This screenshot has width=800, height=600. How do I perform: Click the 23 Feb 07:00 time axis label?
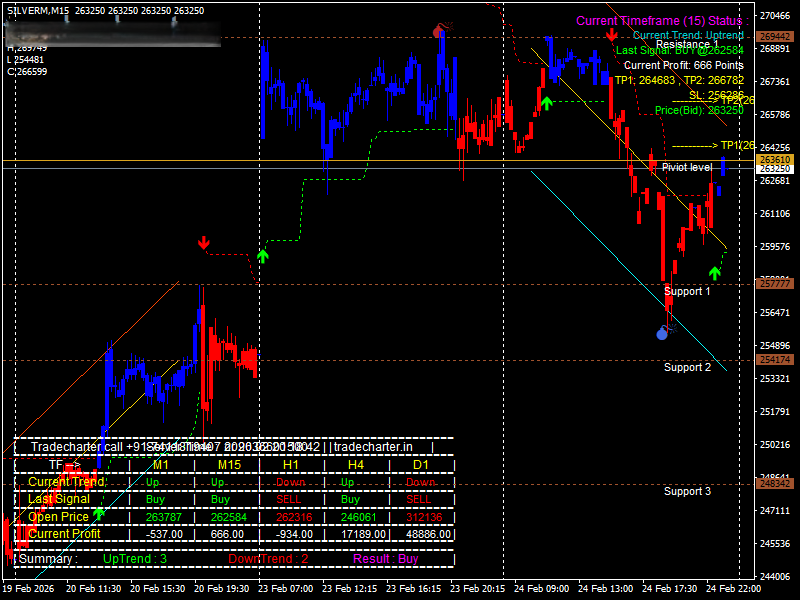click(x=285, y=588)
